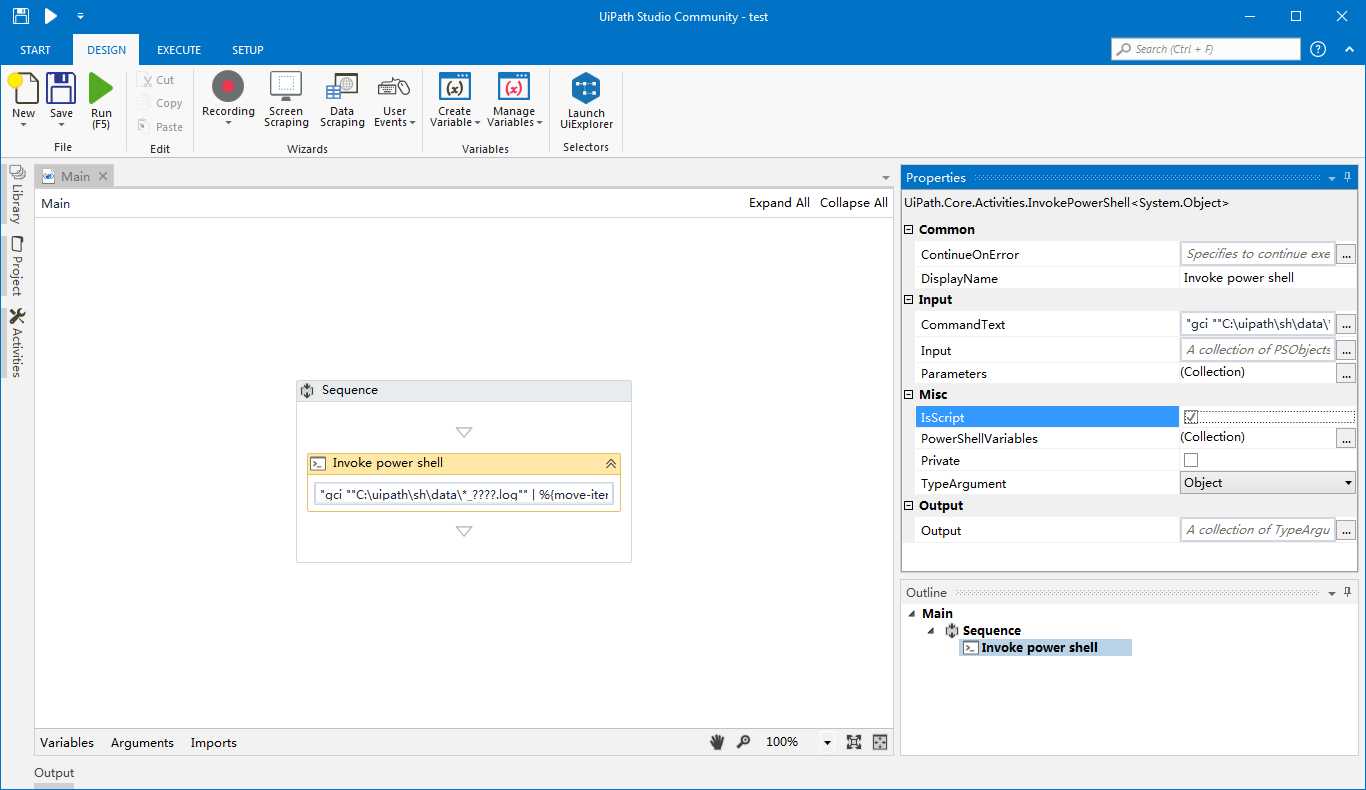Image resolution: width=1366 pixels, height=790 pixels.
Task: Click the Save floppy disk icon
Action: (62, 88)
